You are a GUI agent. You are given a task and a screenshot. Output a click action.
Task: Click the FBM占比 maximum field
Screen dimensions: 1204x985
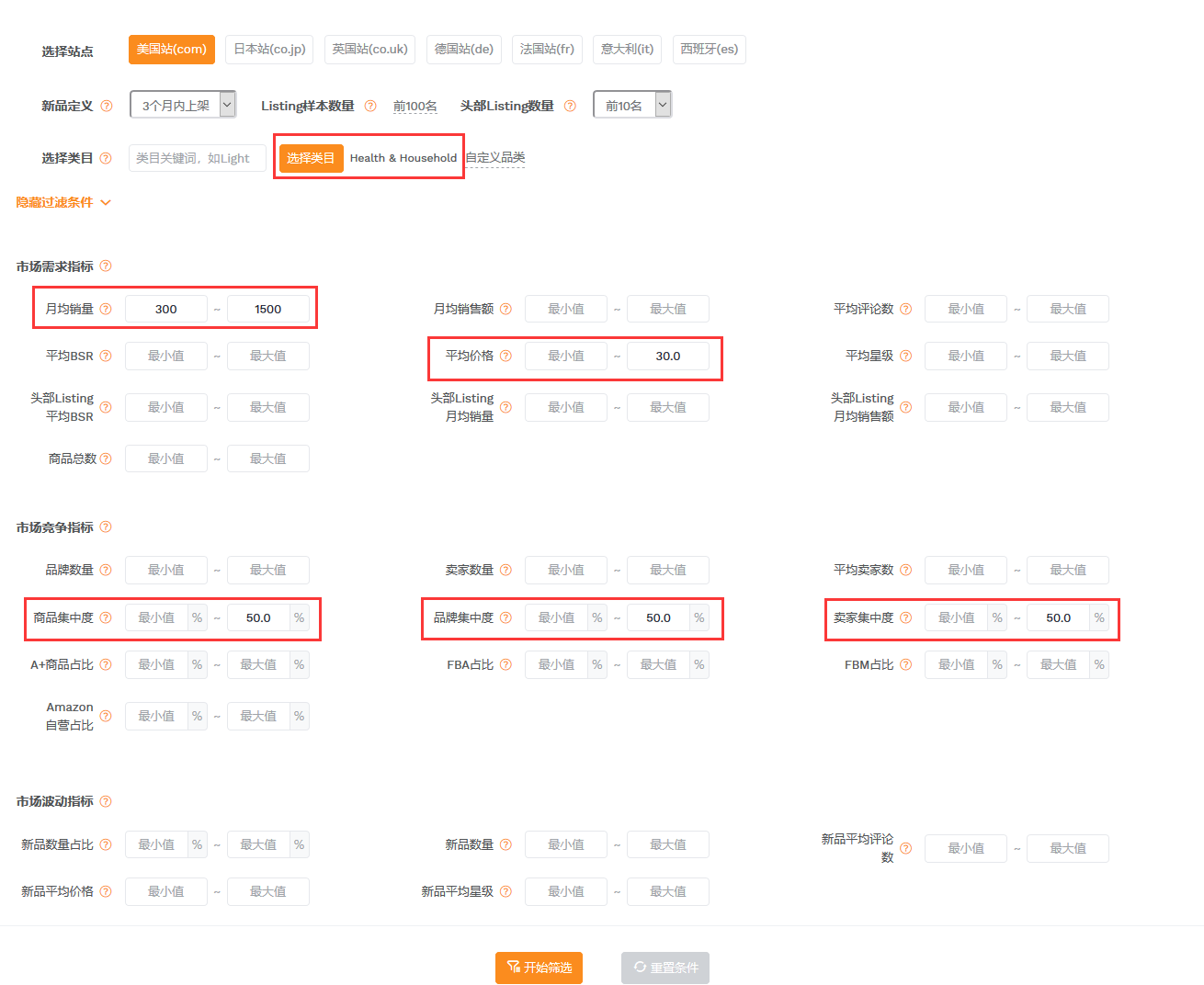pos(1059,664)
